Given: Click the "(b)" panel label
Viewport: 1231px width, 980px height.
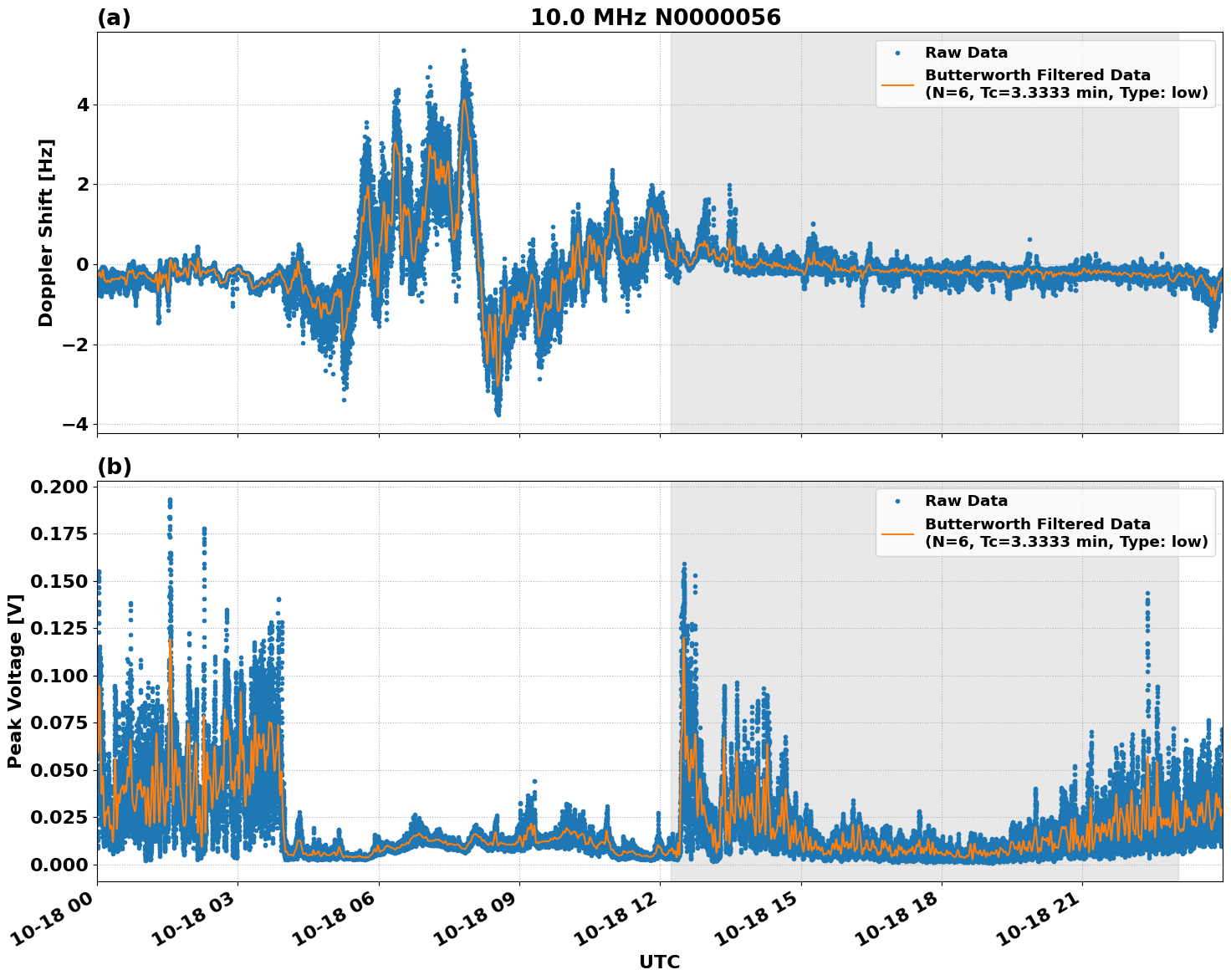Looking at the screenshot, I should tap(114, 467).
